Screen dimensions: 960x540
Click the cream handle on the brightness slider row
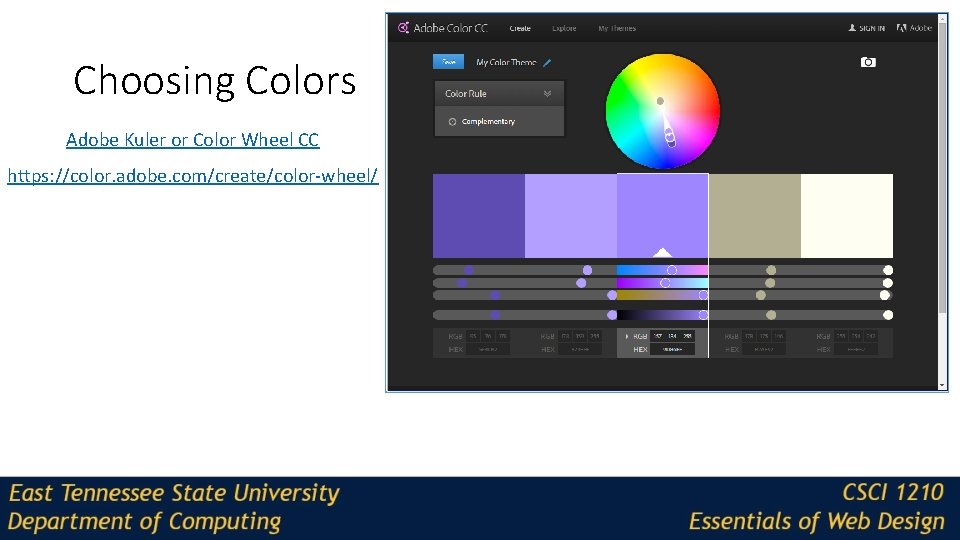(888, 315)
